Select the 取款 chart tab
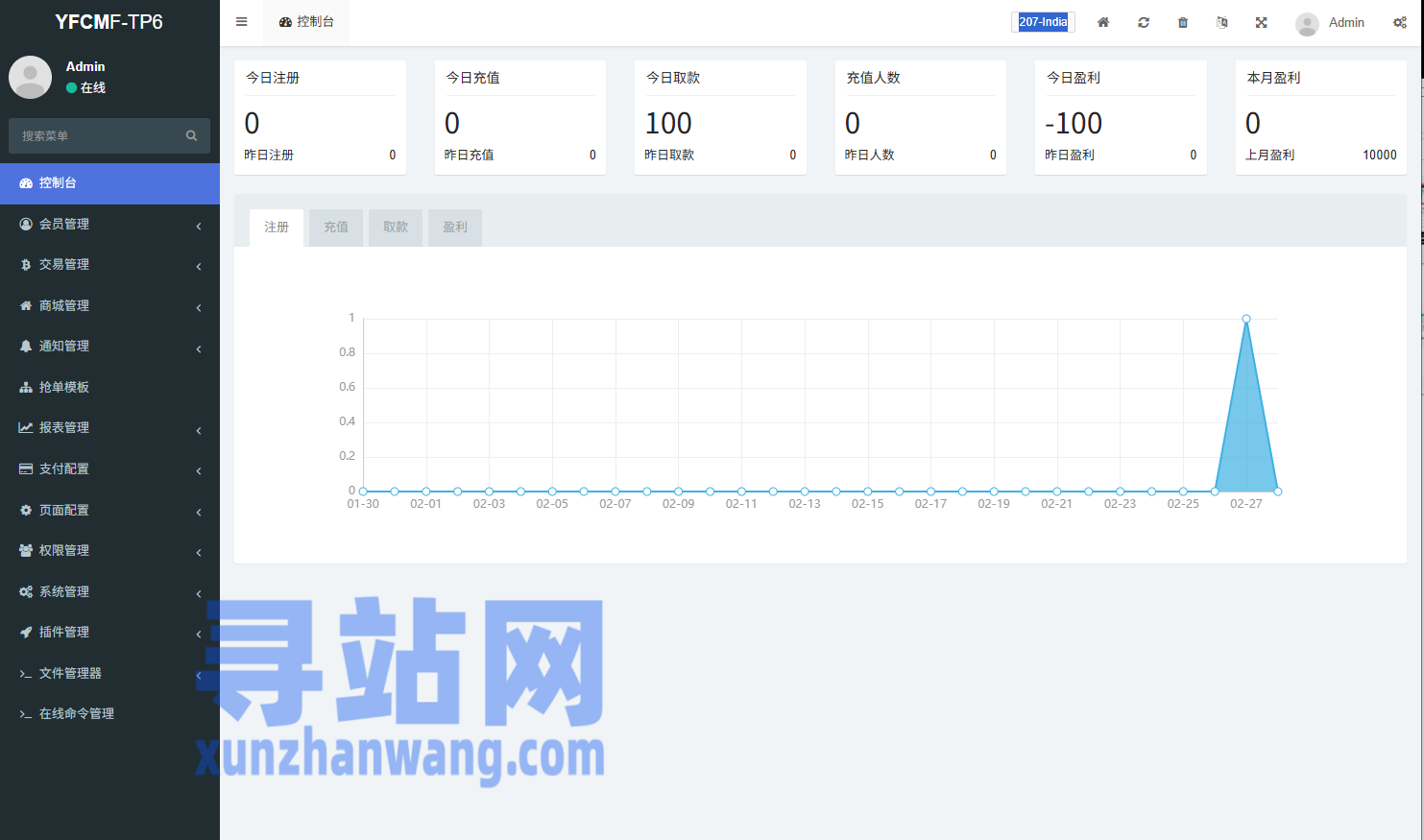The width and height of the screenshot is (1424, 840). coord(395,228)
